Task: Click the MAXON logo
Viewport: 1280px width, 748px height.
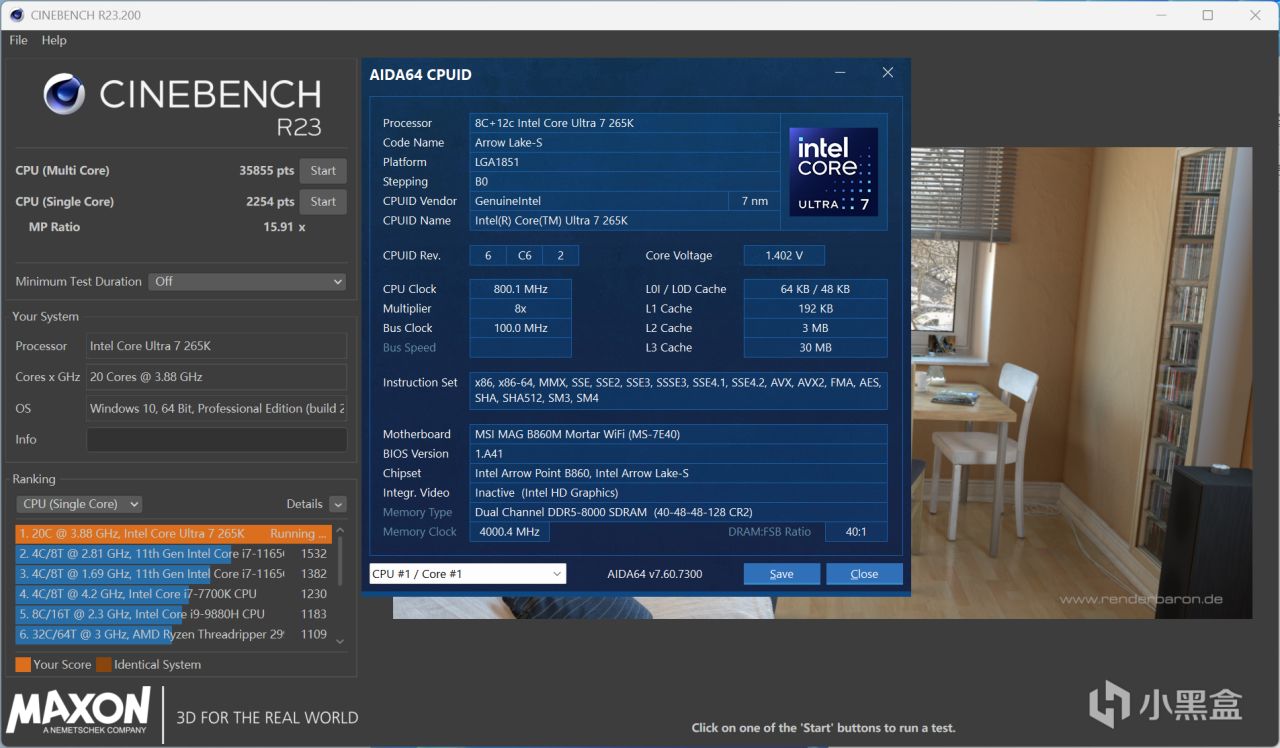Action: click(x=79, y=711)
